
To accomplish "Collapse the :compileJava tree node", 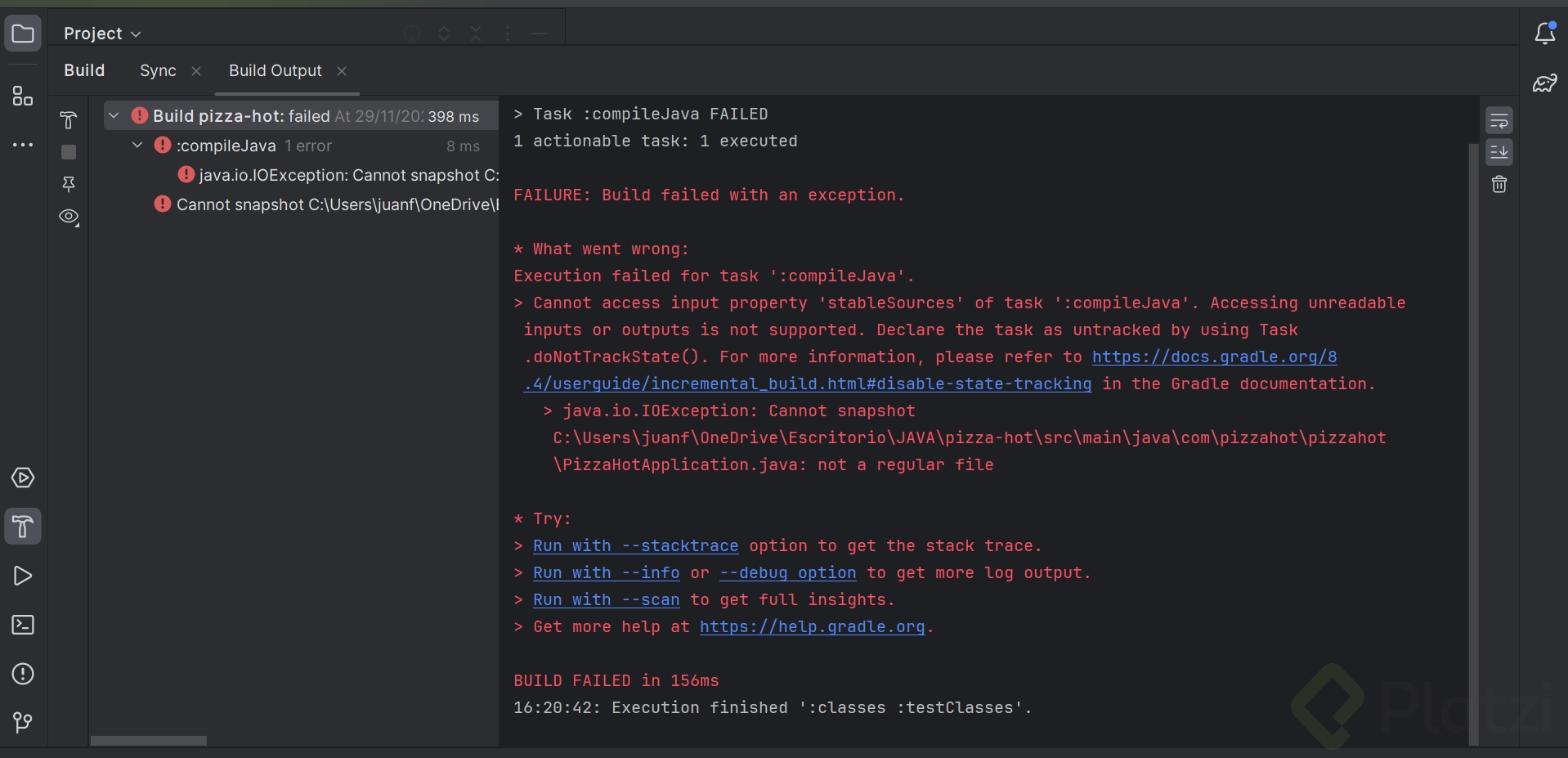I will pyautogui.click(x=137, y=146).
